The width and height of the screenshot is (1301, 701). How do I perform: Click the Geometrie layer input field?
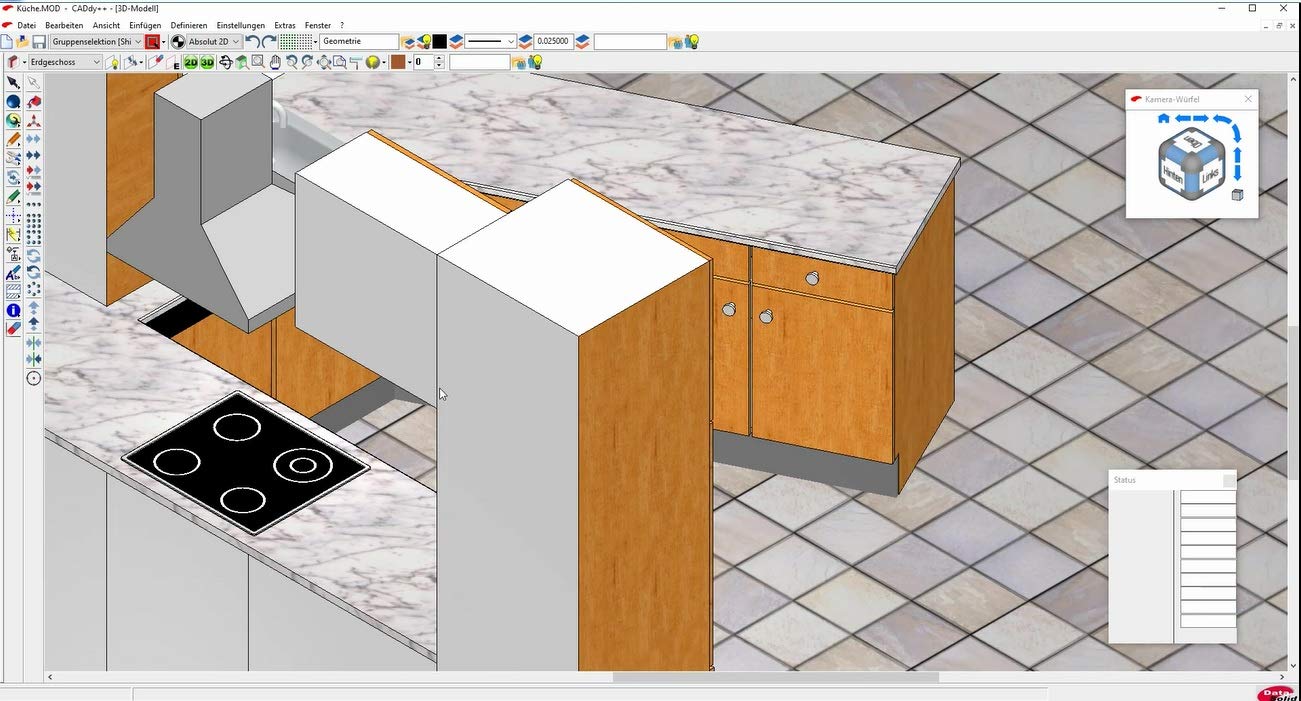pyautogui.click(x=359, y=42)
